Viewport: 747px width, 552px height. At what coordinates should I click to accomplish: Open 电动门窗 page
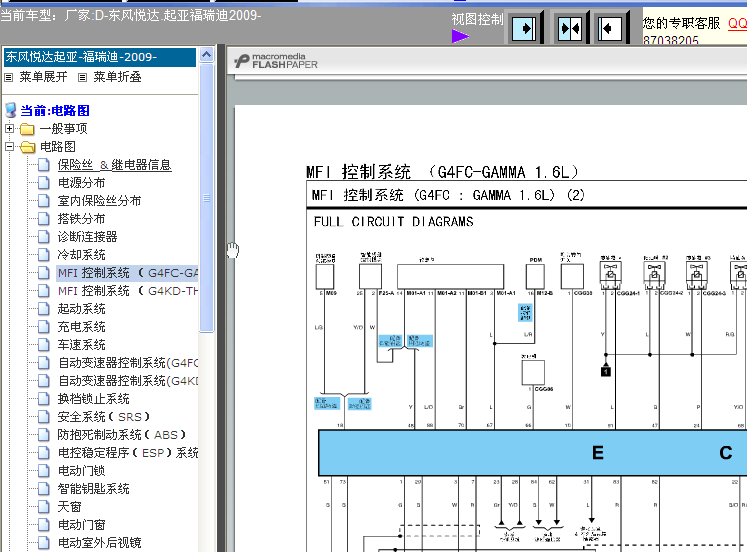tap(81, 525)
